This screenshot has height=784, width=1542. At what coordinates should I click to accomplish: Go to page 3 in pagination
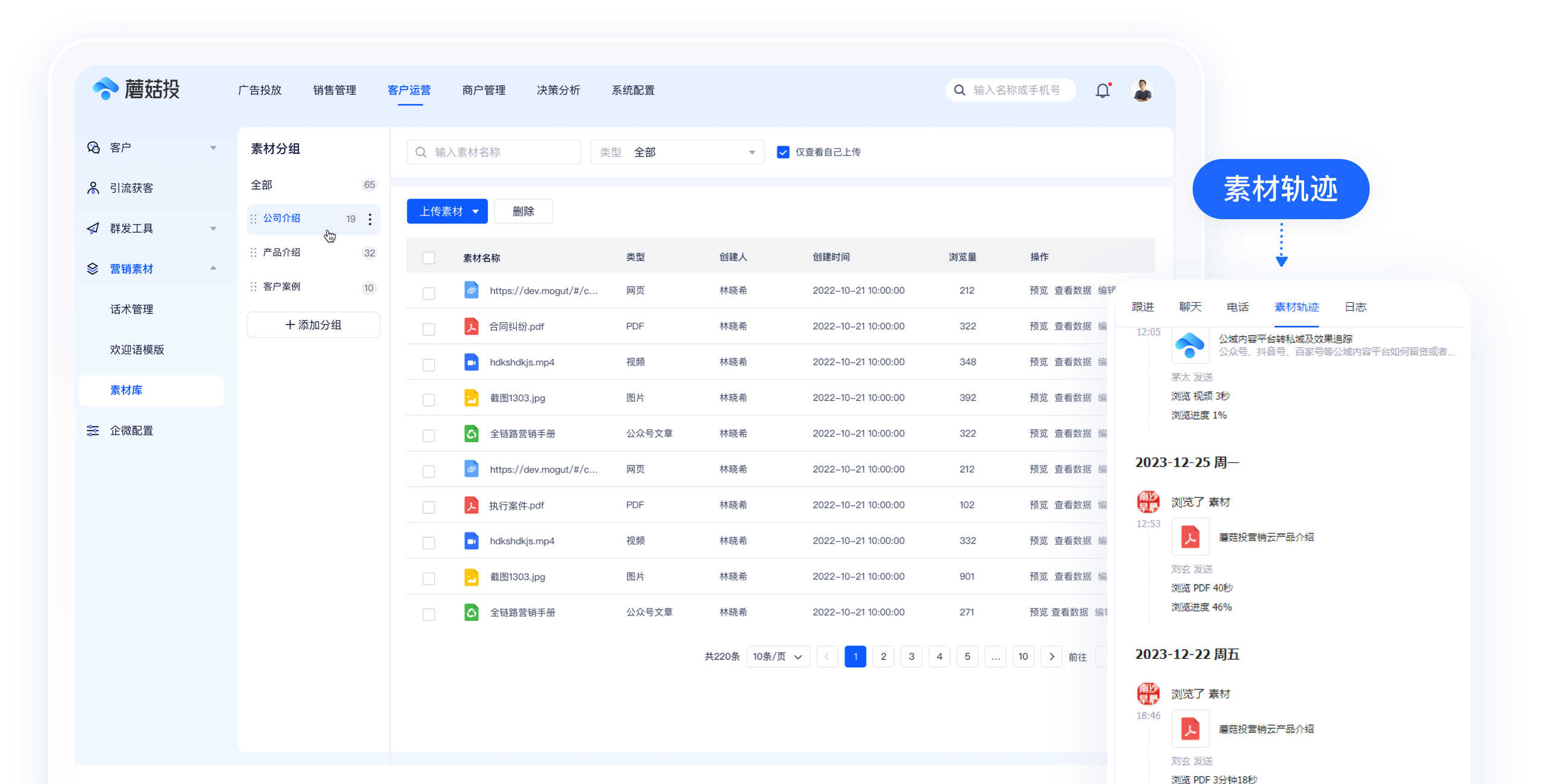click(911, 656)
